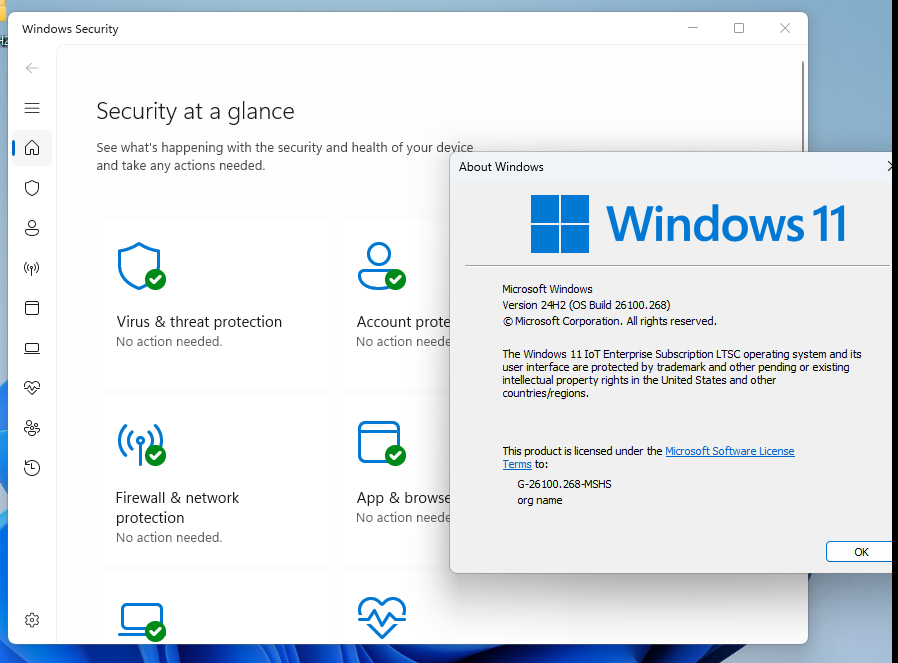The height and width of the screenshot is (663, 898).
Task: Maximize the Windows Security window
Action: coord(739,28)
